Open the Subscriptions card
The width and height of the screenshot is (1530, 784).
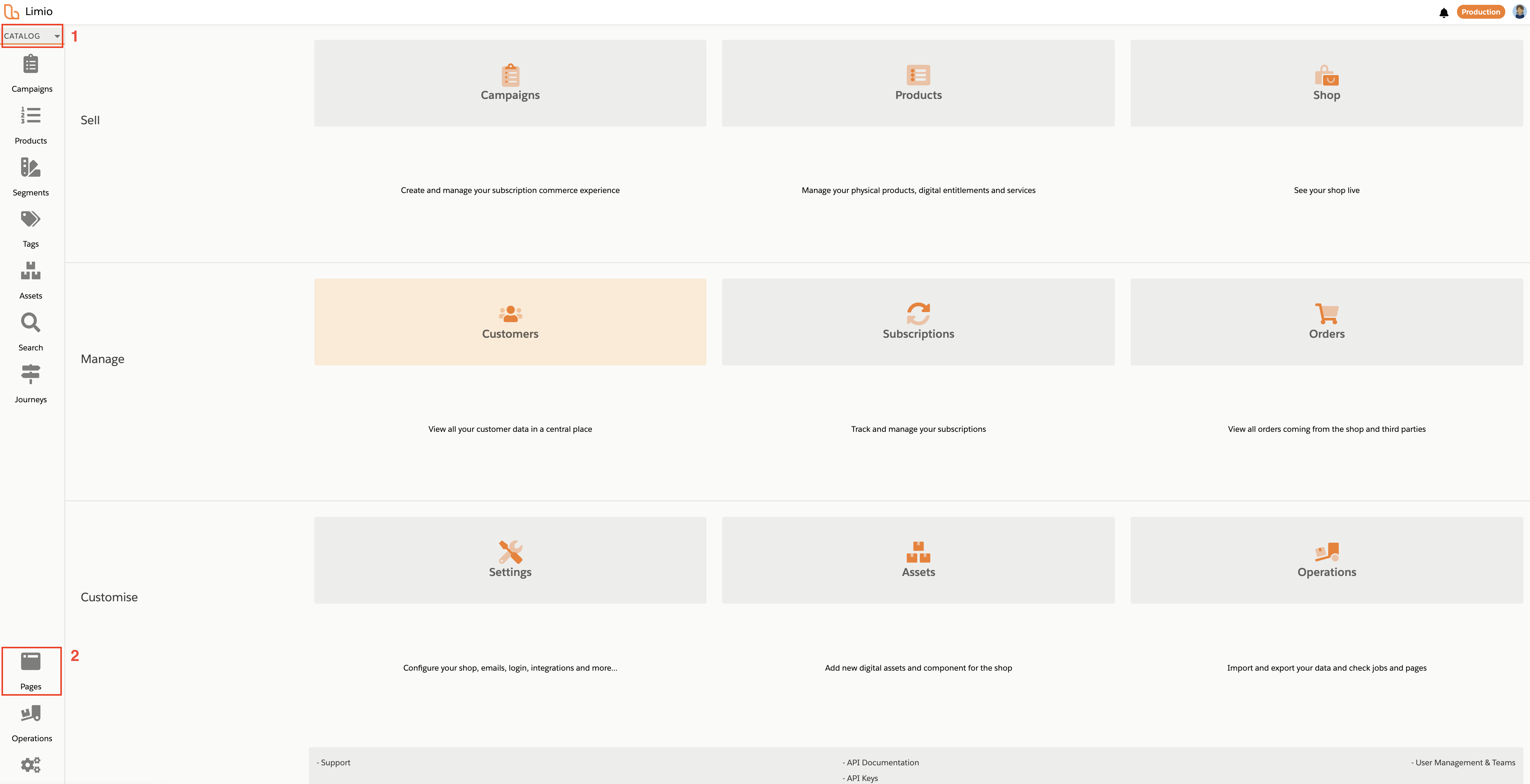918,322
